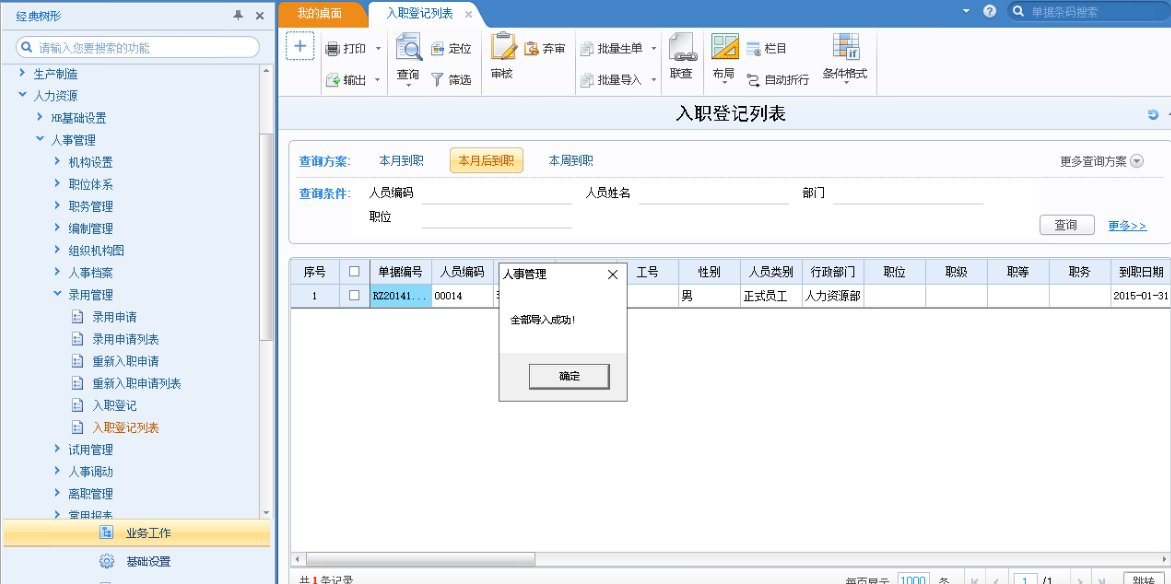The width and height of the screenshot is (1171, 584).
Task: Switch to 基础设置 section
Action: pyautogui.click(x=137, y=562)
